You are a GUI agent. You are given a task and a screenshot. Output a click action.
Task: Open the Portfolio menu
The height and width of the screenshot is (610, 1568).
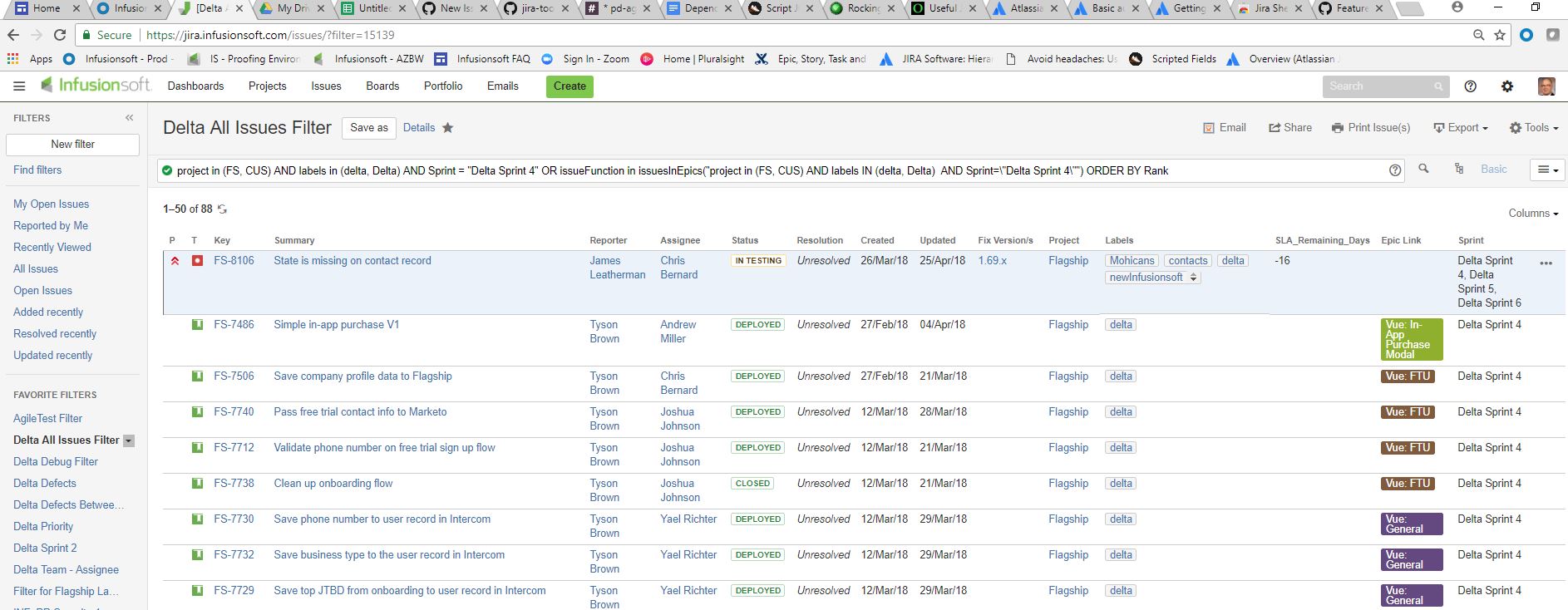tap(443, 86)
